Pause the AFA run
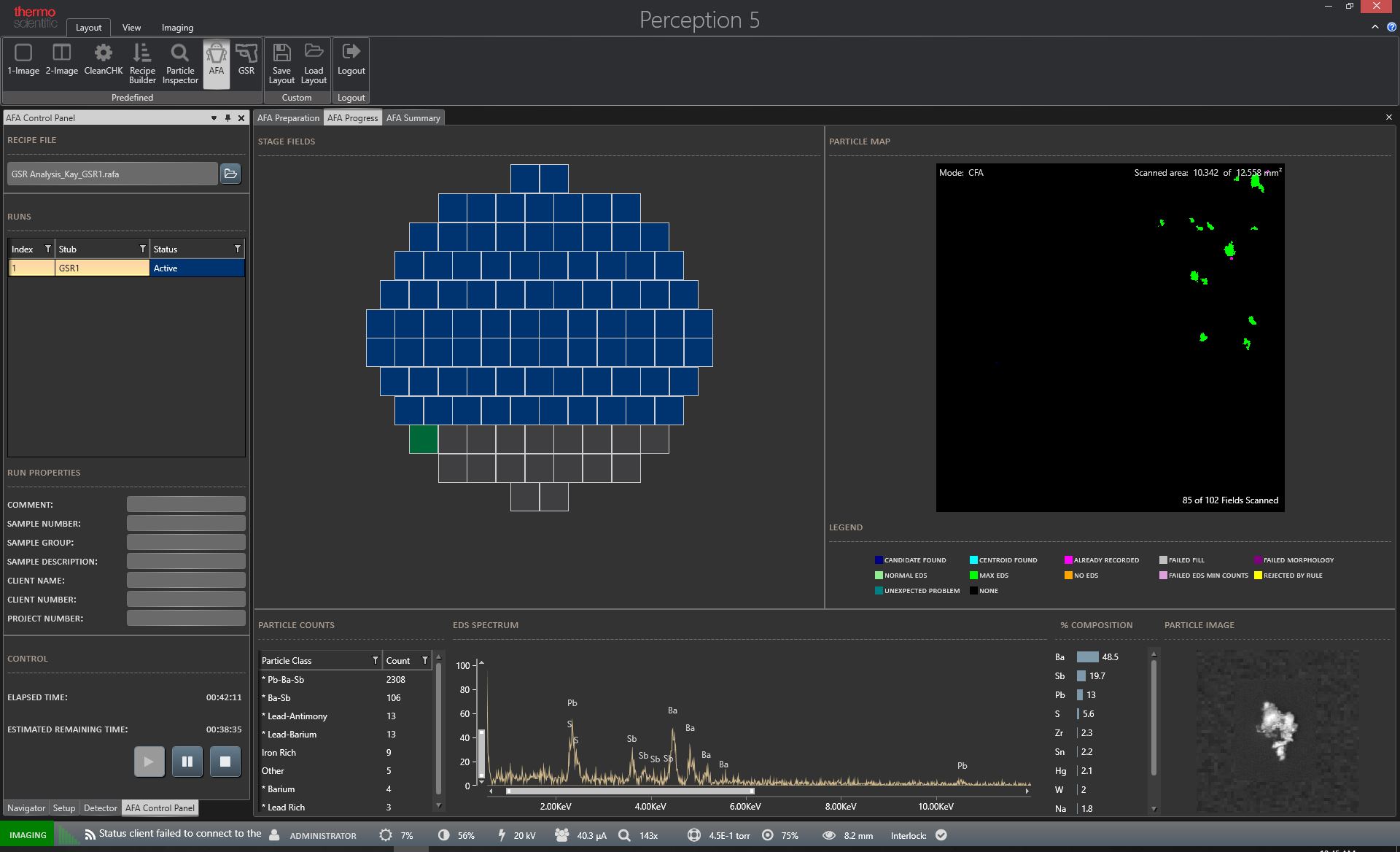 point(187,762)
